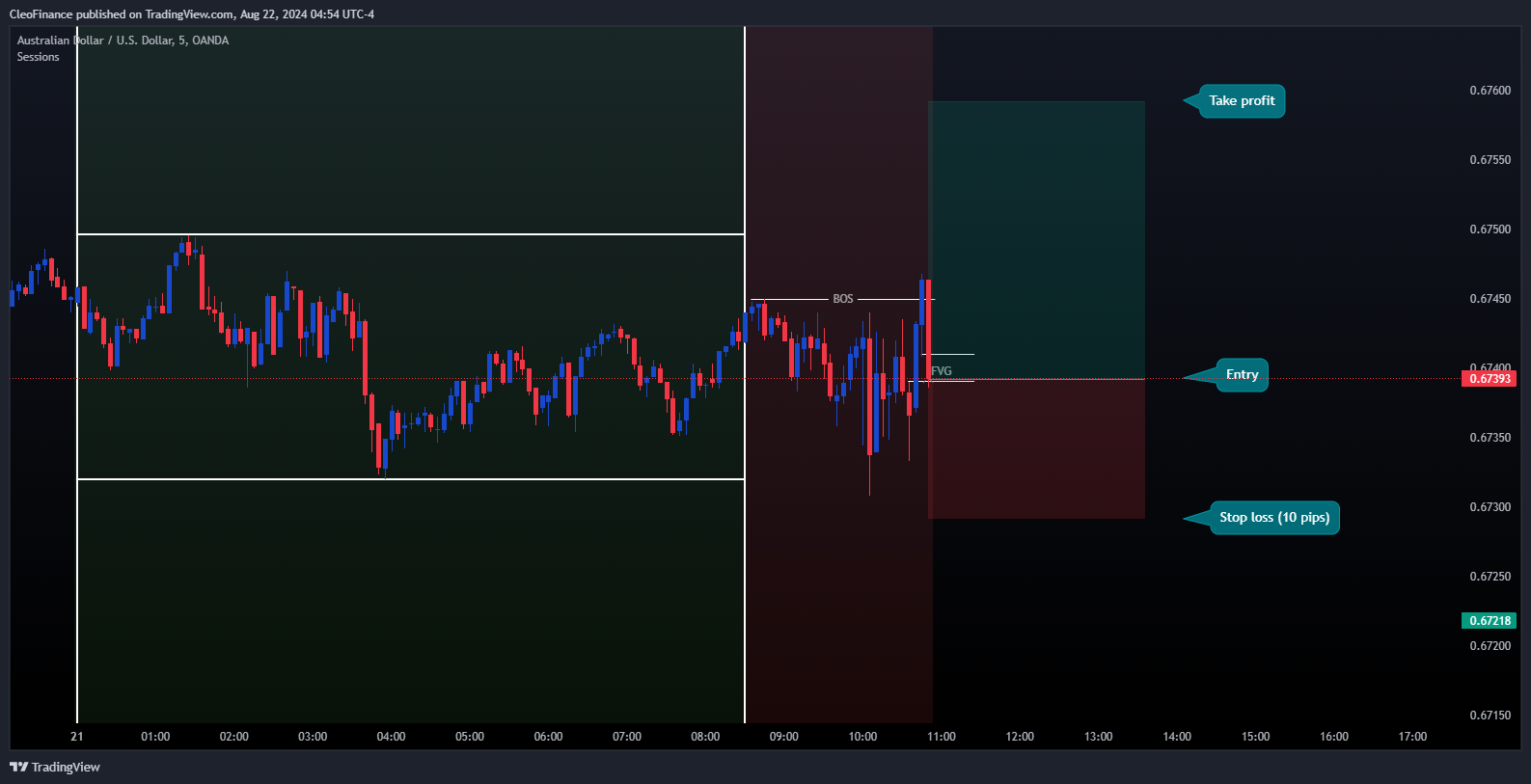Click the 0.67450 price axis label
This screenshot has width=1531, height=784.
pos(1490,299)
